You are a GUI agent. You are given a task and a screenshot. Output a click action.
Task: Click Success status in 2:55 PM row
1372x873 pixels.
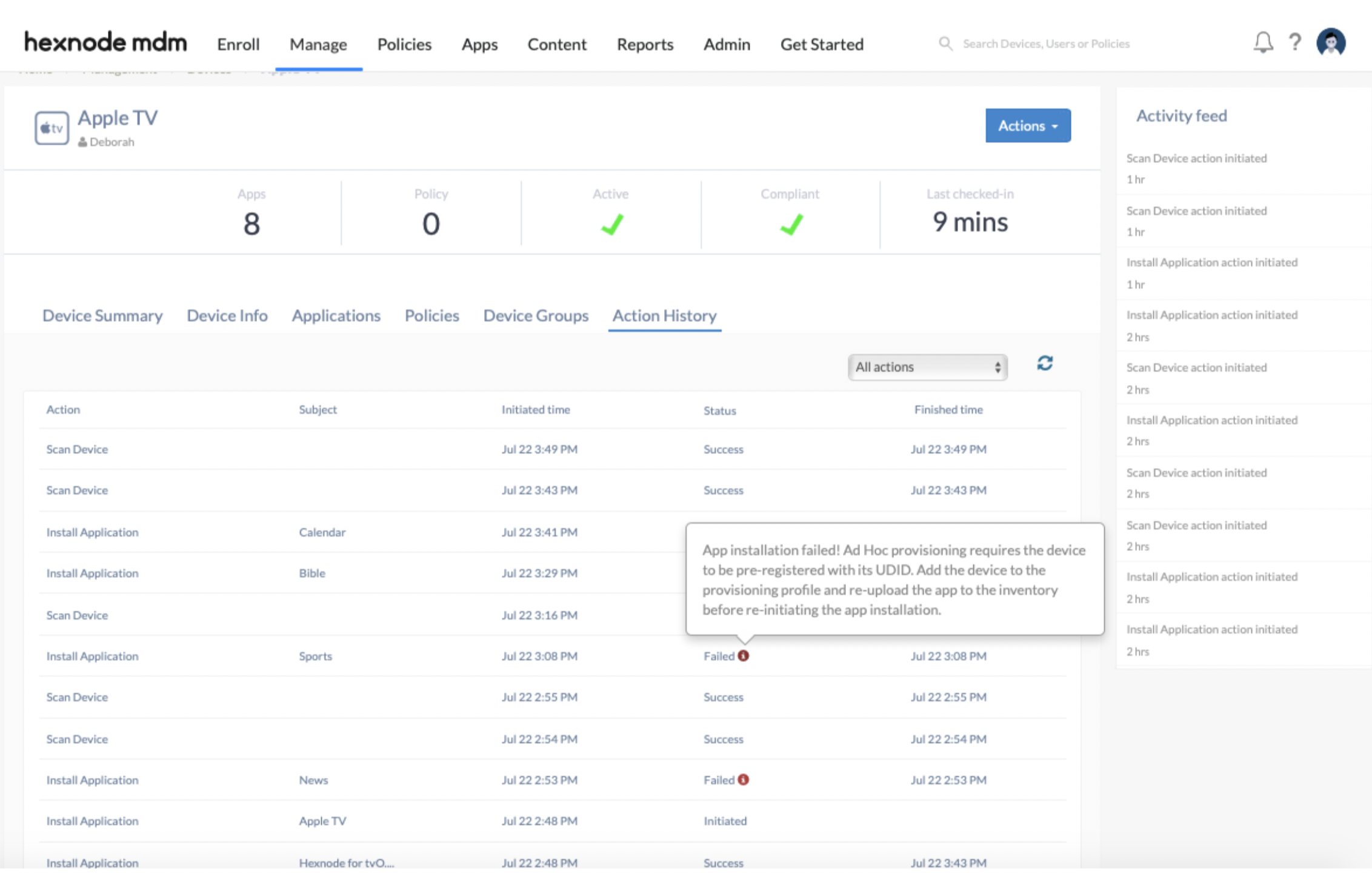723,697
